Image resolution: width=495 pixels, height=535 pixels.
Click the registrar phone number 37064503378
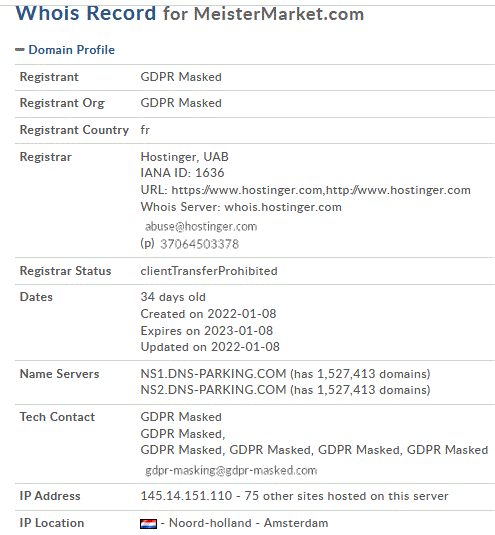(x=200, y=244)
